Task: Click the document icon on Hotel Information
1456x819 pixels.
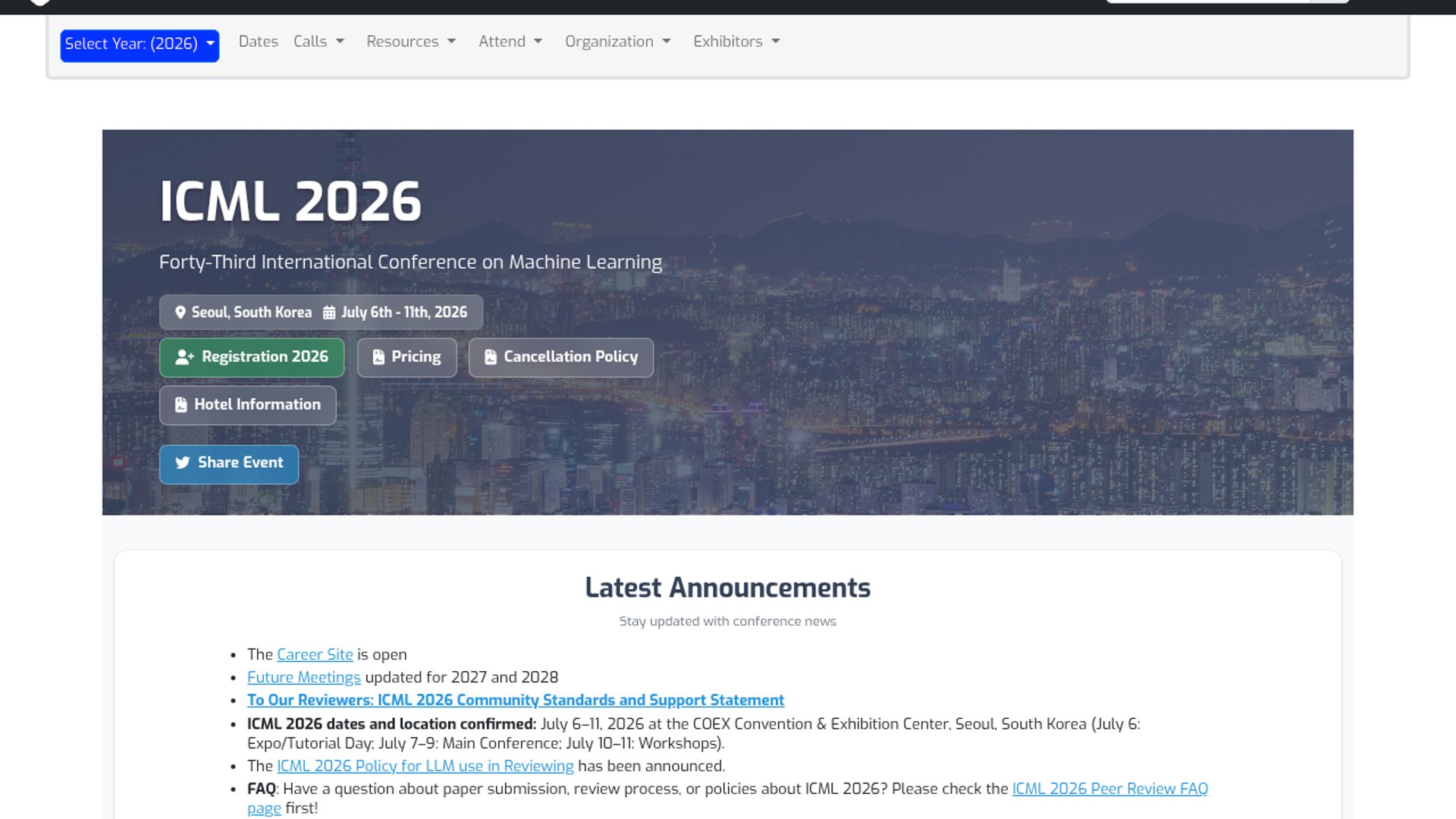Action: click(x=180, y=404)
